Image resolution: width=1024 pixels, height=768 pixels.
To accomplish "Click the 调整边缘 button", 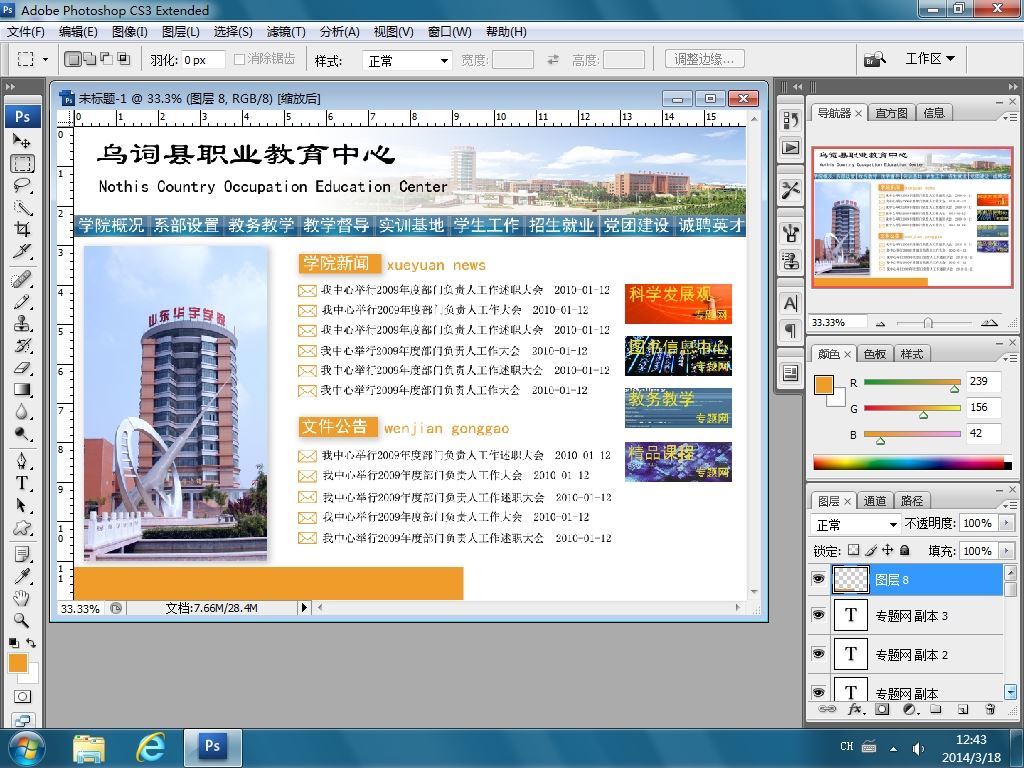I will pos(704,60).
